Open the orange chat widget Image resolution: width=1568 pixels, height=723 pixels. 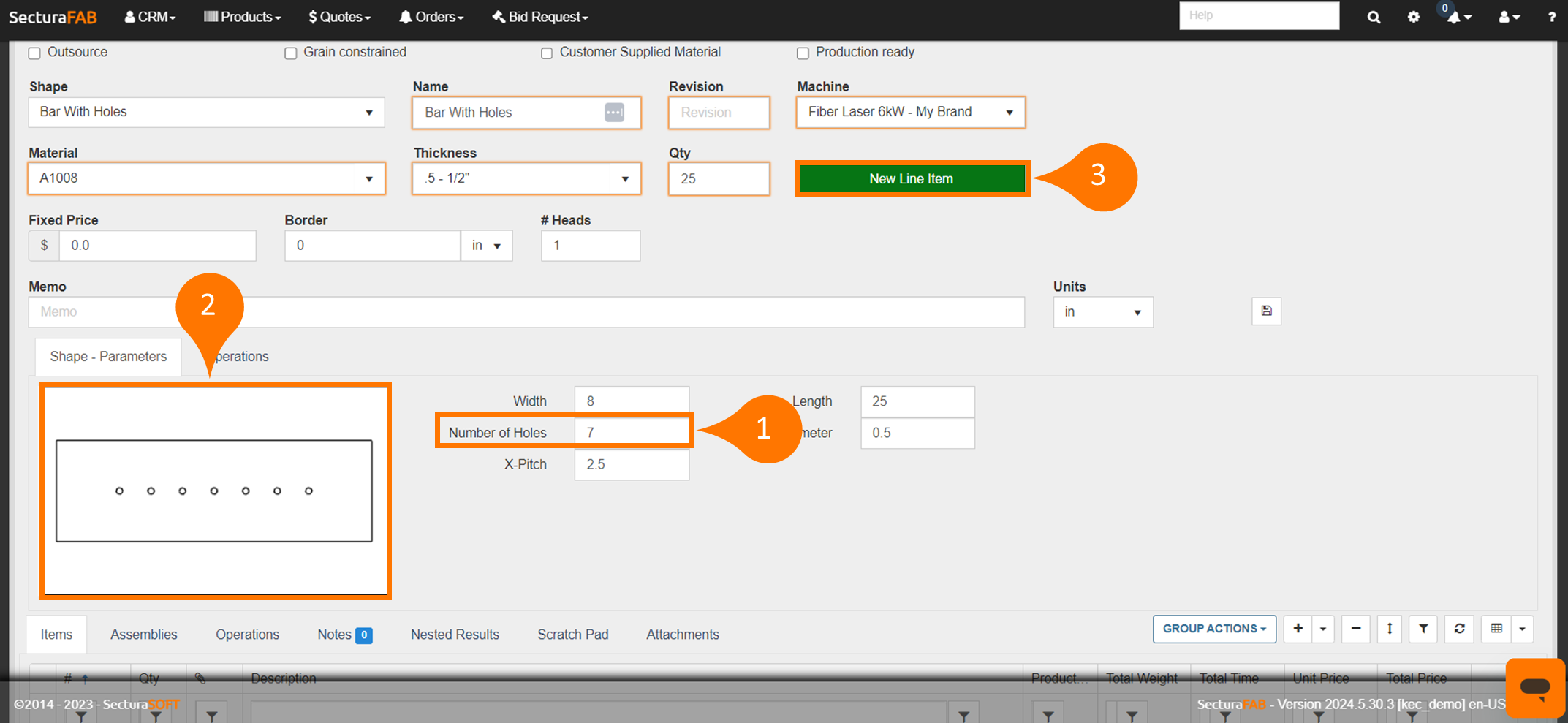(1534, 687)
